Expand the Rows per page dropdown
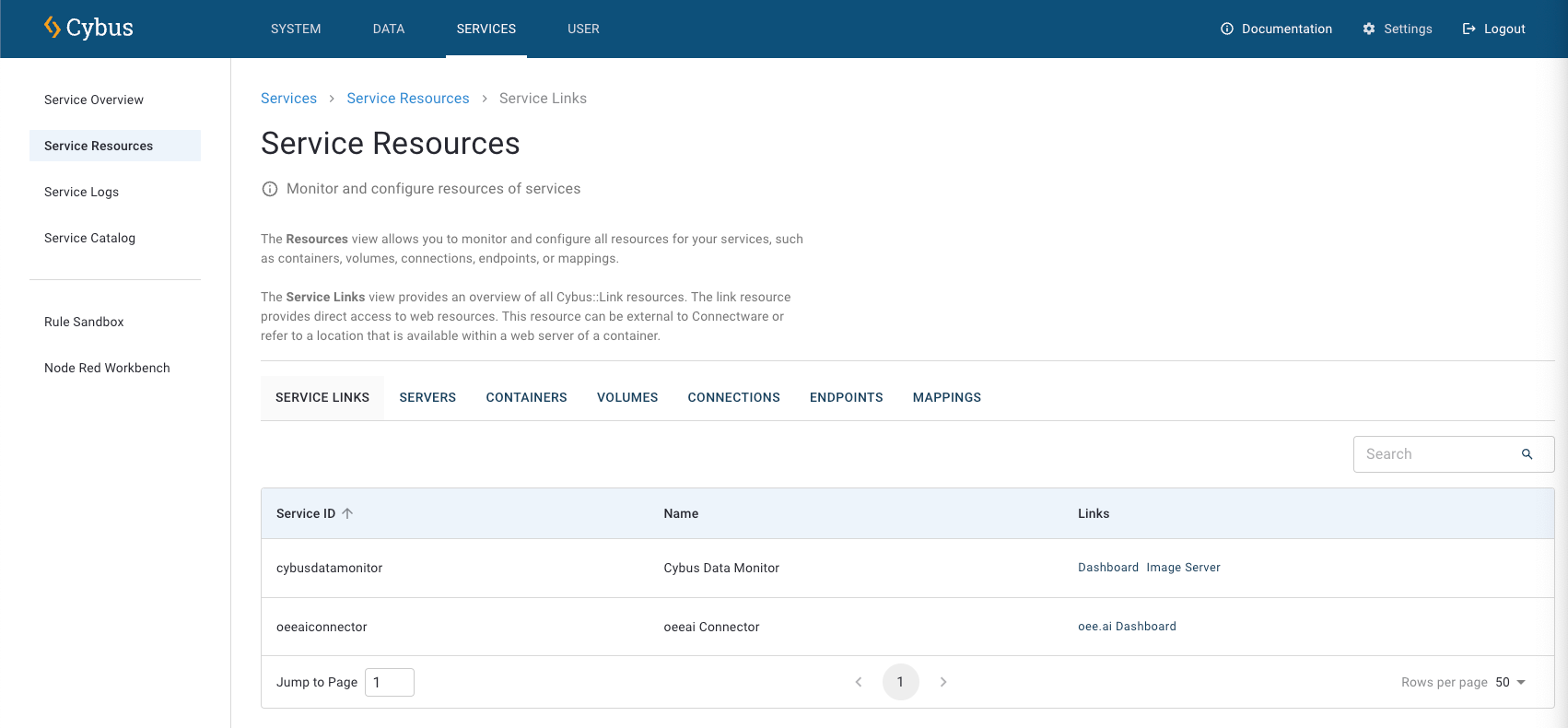Image resolution: width=1568 pixels, height=728 pixels. click(1511, 682)
